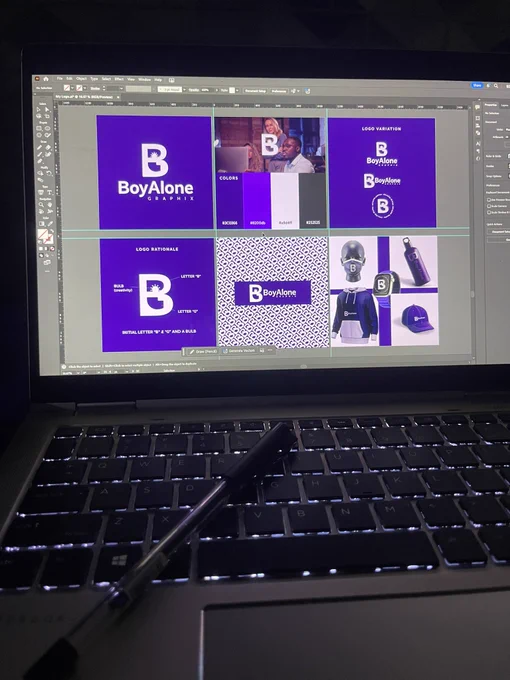This screenshot has height=680, width=510.
Task: Select the Rectangle tool
Action: (39, 128)
